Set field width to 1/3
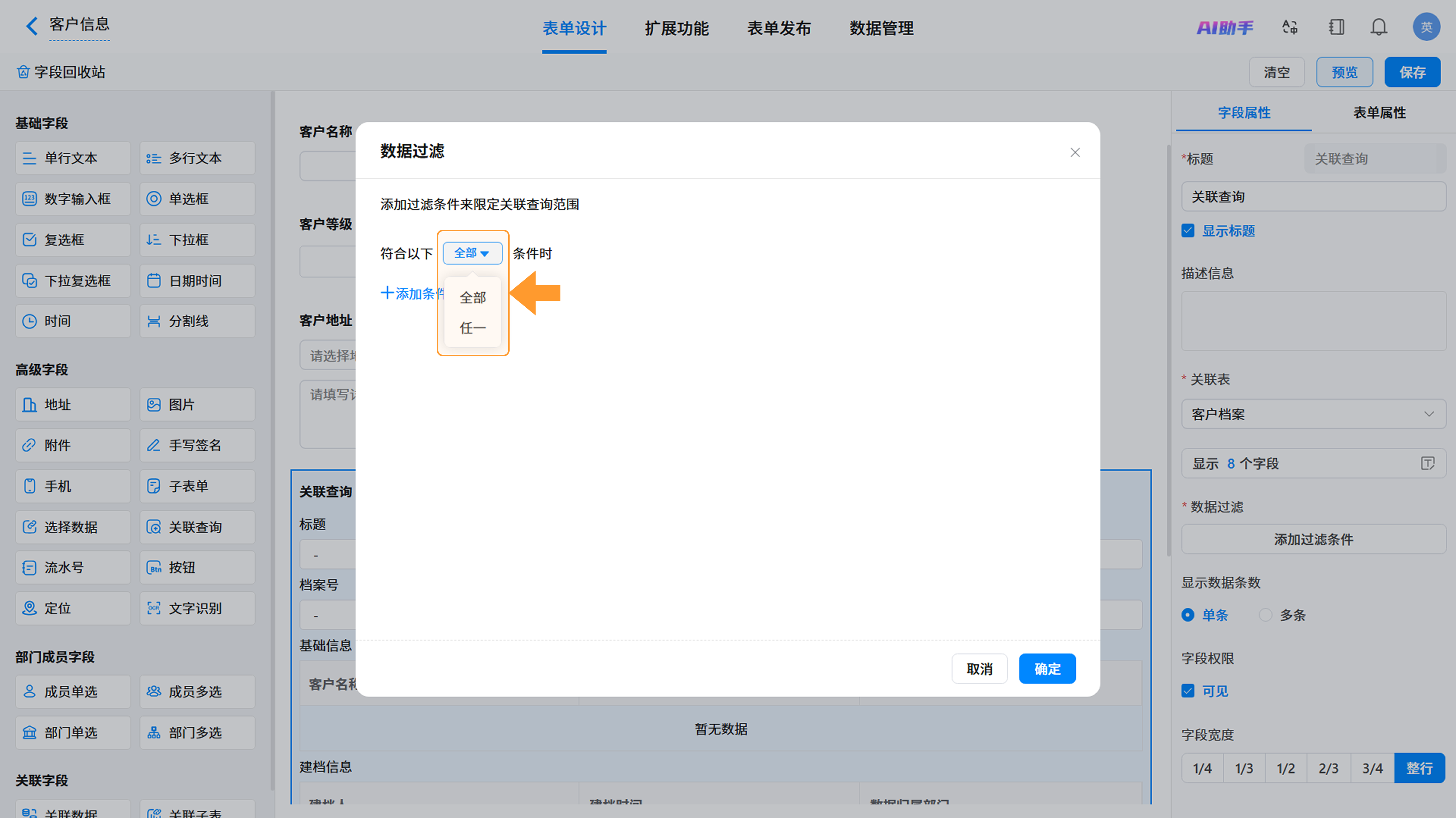Screen dimensions: 1456x818 click(1244, 768)
